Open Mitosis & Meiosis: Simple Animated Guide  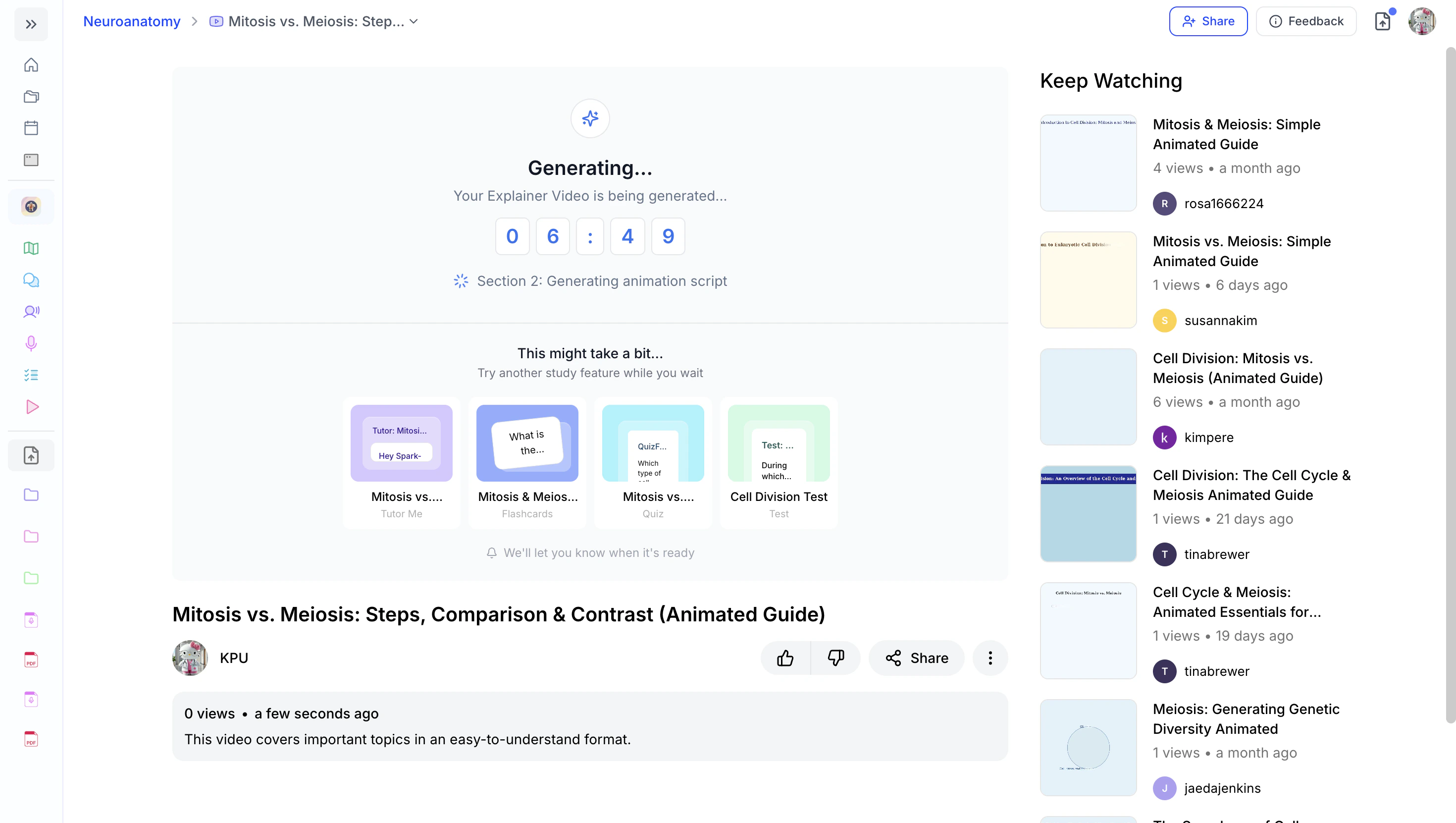[1237, 134]
